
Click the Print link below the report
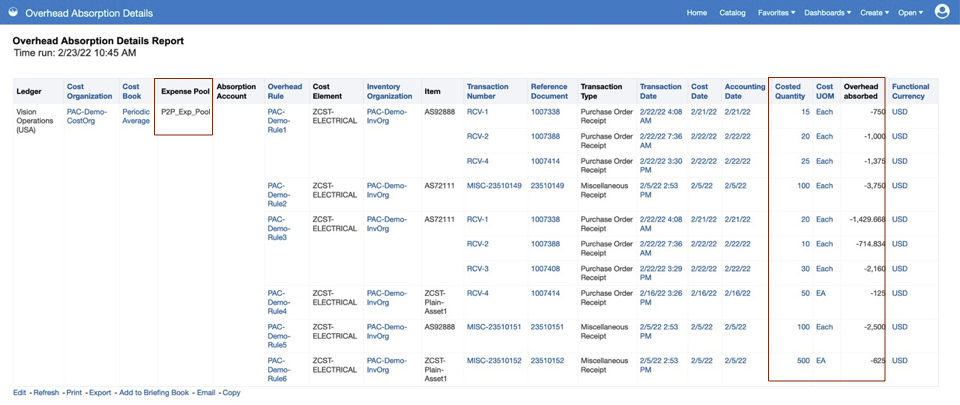point(74,393)
